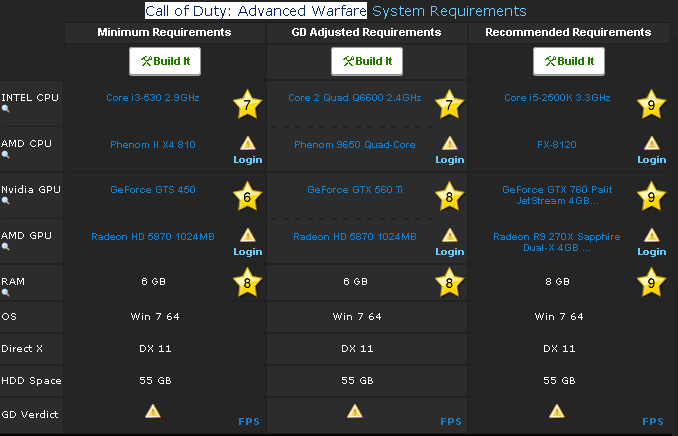Open the Radeon R9 270X Sapphire Dual-X link
The height and width of the screenshot is (436, 678).
[557, 242]
